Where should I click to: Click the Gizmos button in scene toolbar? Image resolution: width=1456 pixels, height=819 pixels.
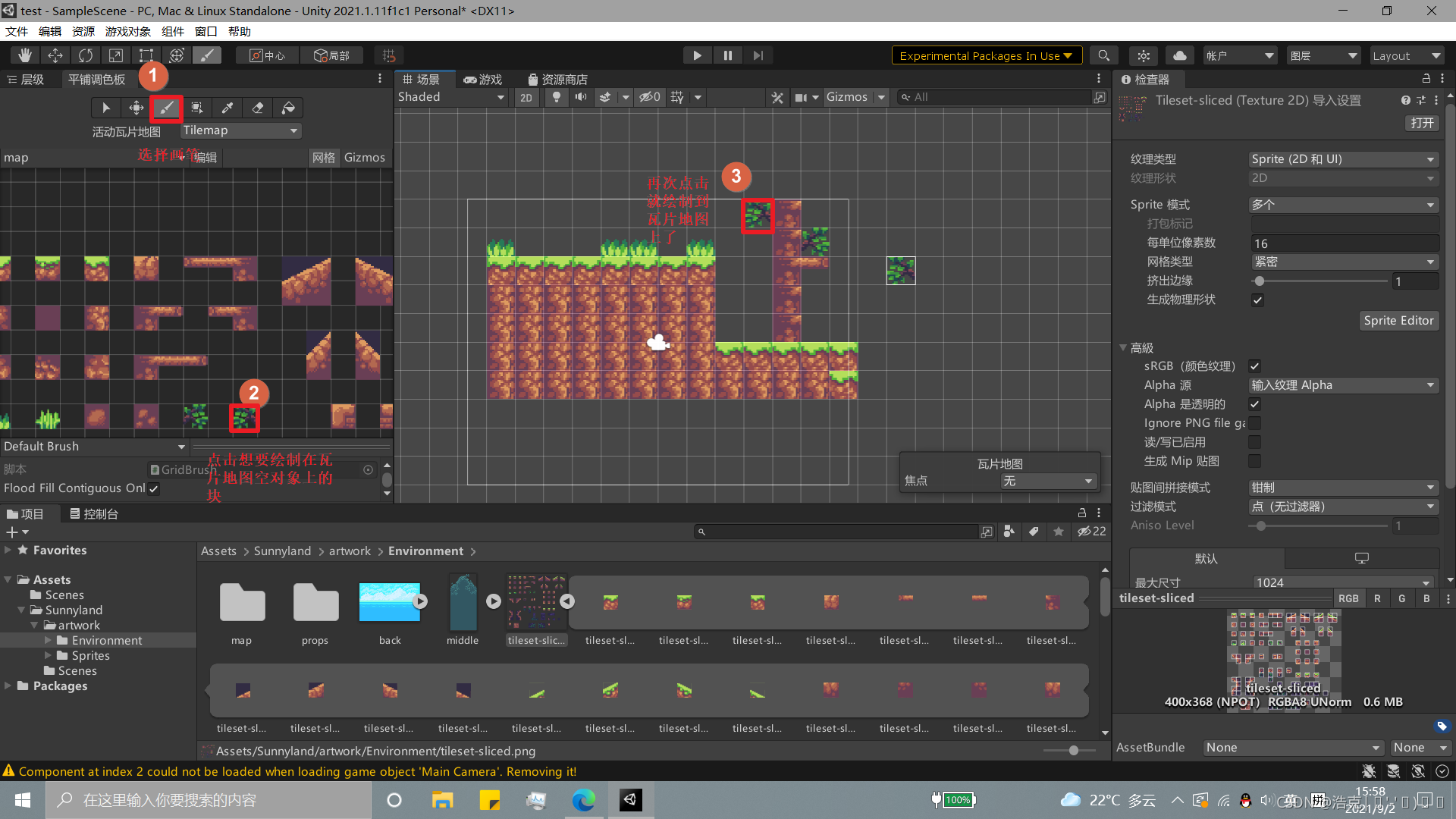click(x=847, y=97)
